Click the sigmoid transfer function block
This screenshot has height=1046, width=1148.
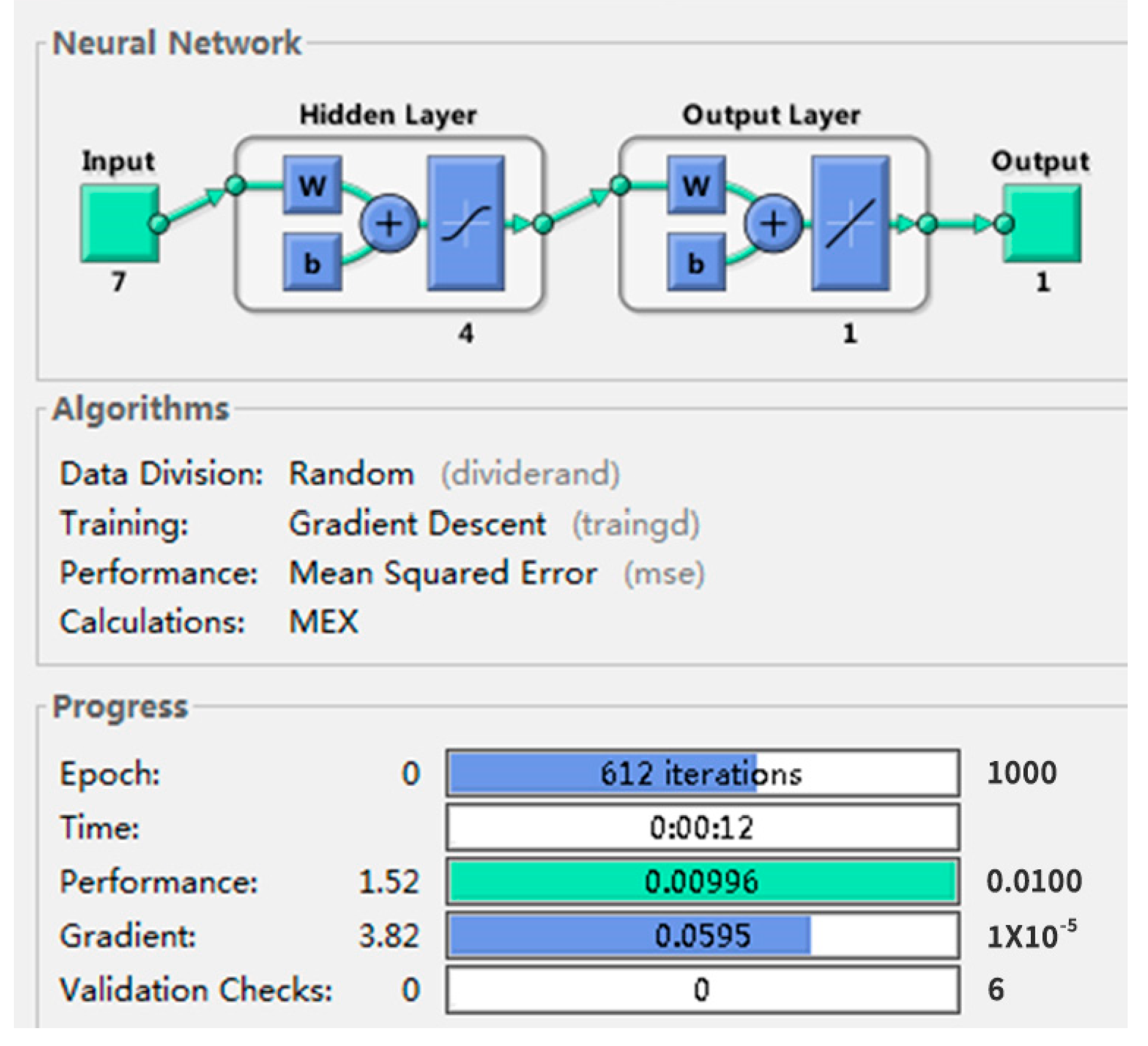point(466,223)
